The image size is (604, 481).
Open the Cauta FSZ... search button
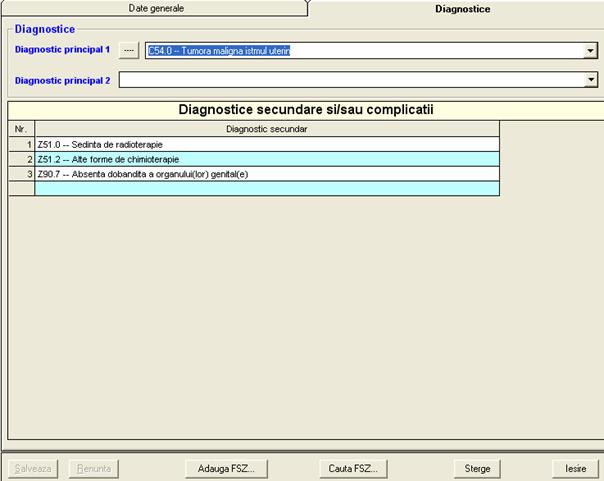pos(352,467)
